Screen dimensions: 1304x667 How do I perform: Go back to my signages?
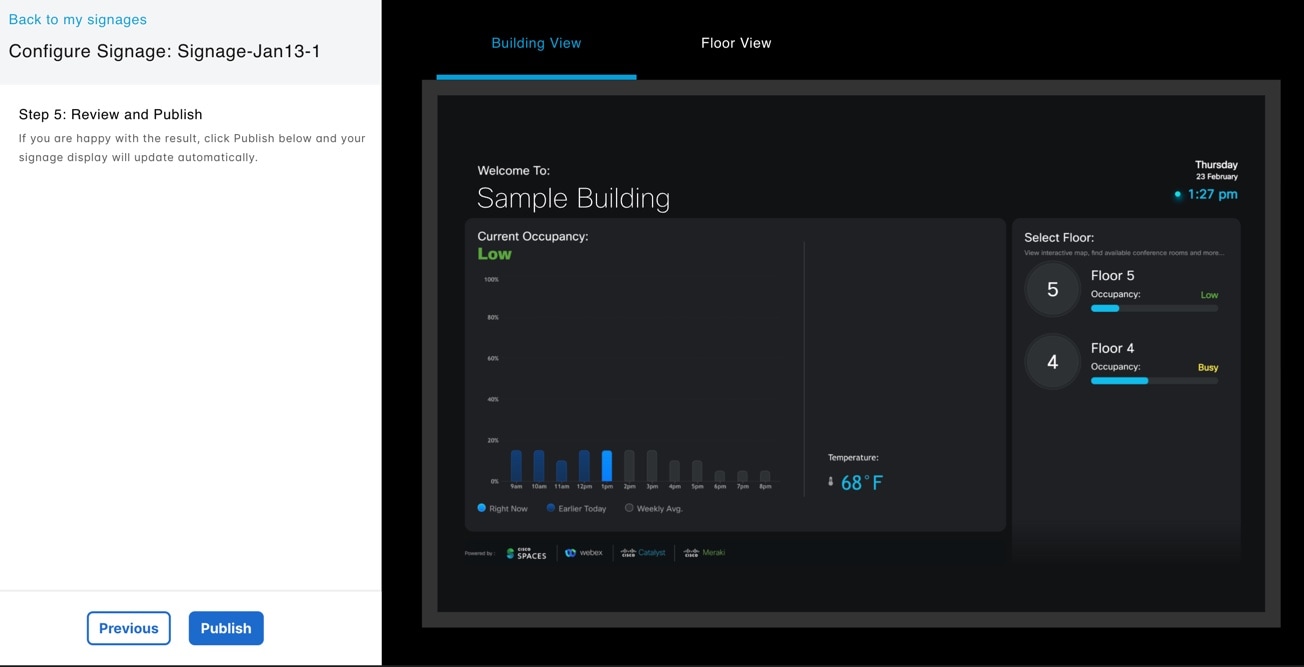click(x=78, y=19)
